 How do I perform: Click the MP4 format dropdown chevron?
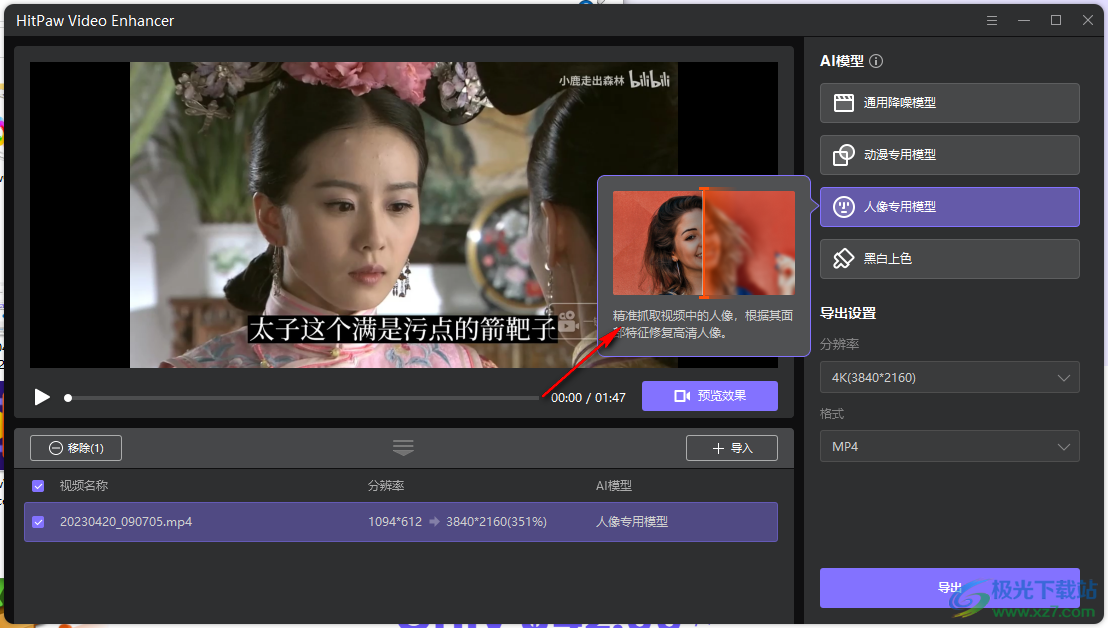click(1063, 447)
